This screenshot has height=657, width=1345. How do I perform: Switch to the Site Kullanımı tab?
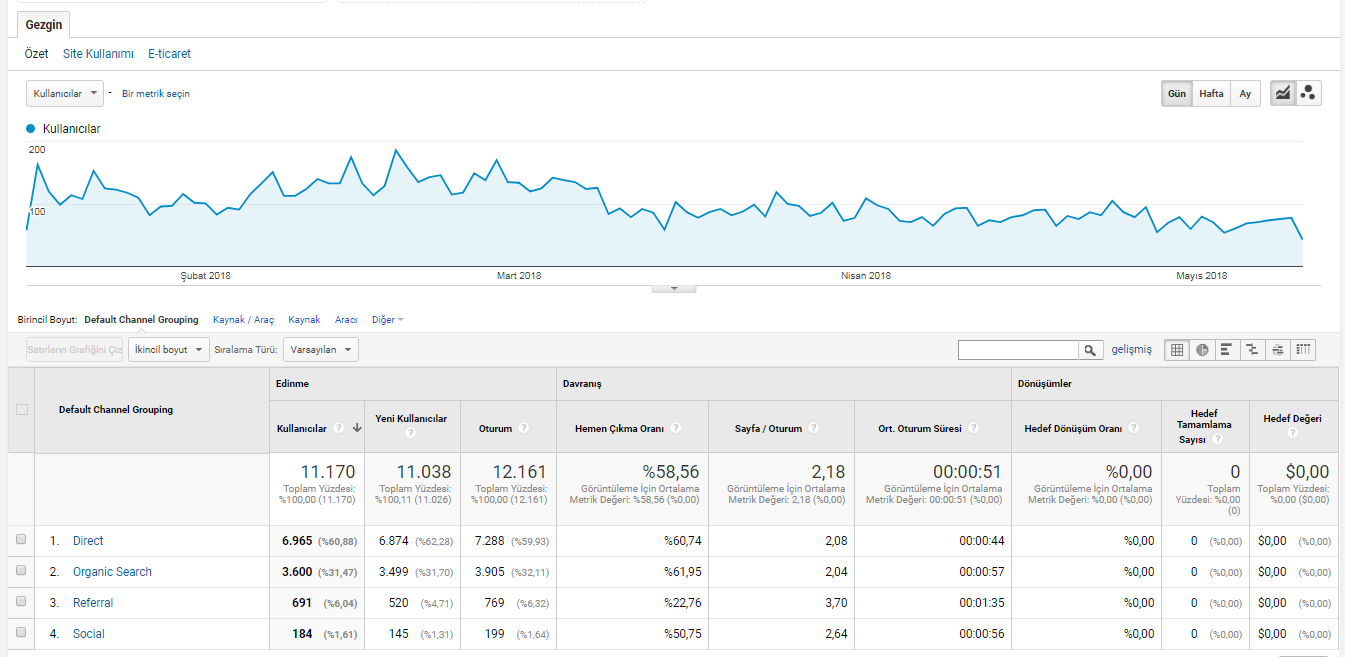tap(98, 54)
